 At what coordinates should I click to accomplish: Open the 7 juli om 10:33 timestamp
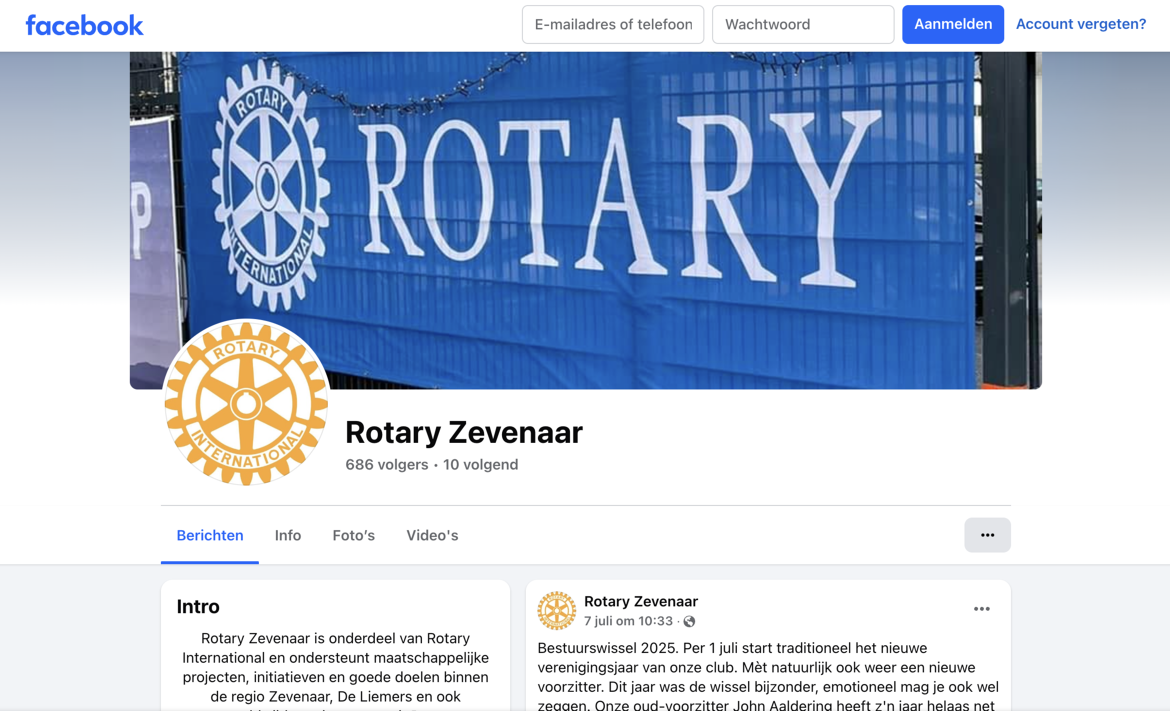click(628, 621)
